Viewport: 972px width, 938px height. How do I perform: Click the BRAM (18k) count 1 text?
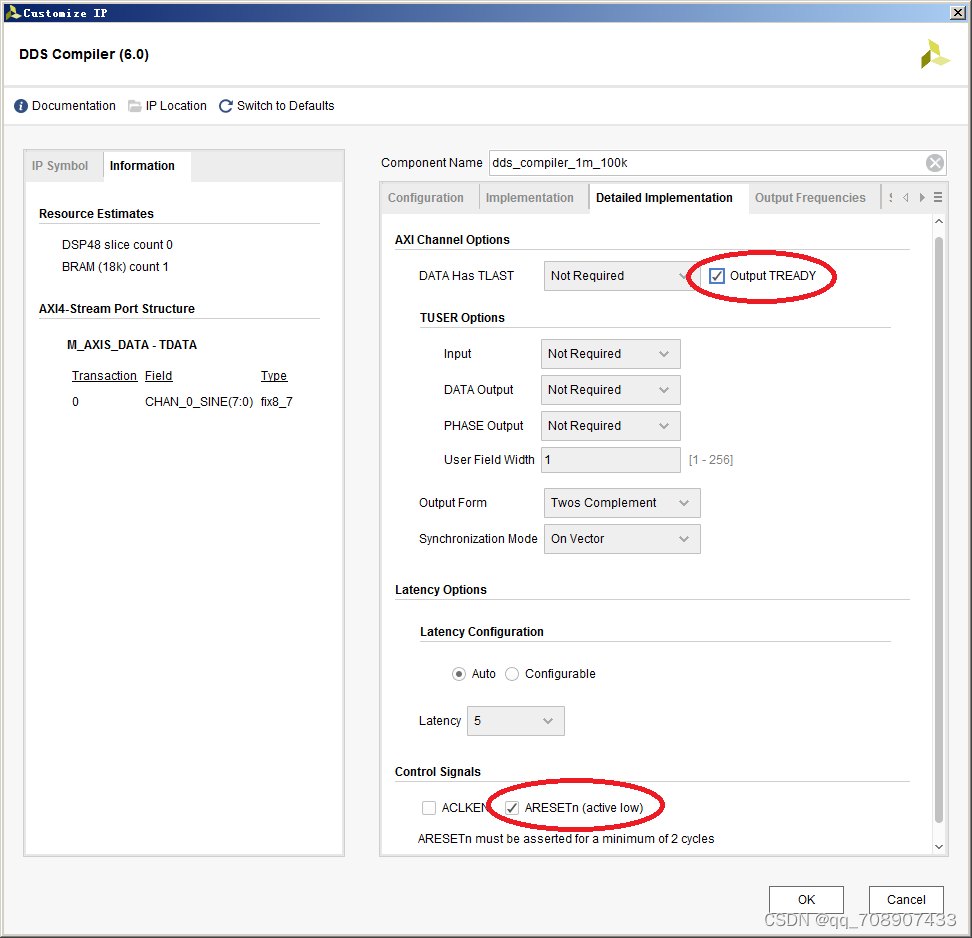coord(115,267)
